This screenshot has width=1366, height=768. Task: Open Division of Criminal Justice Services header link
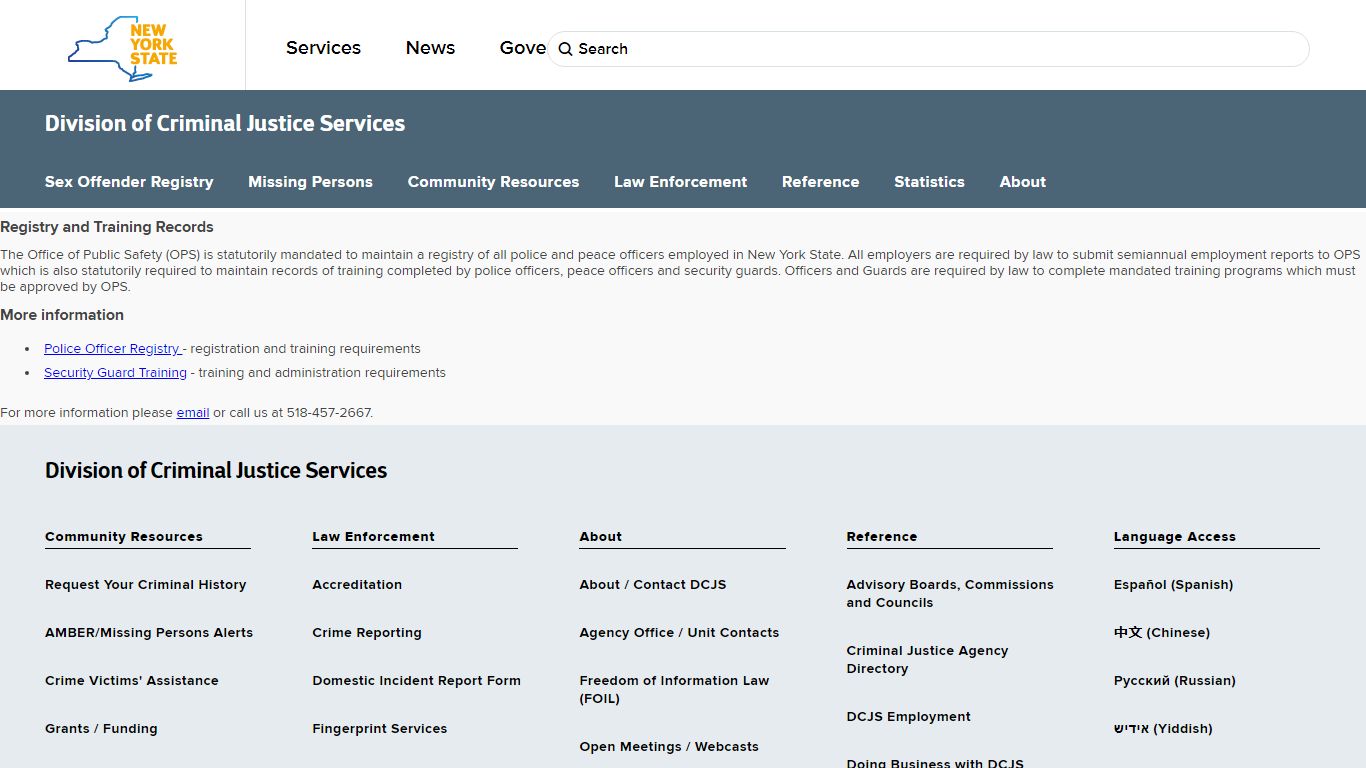[x=225, y=123]
